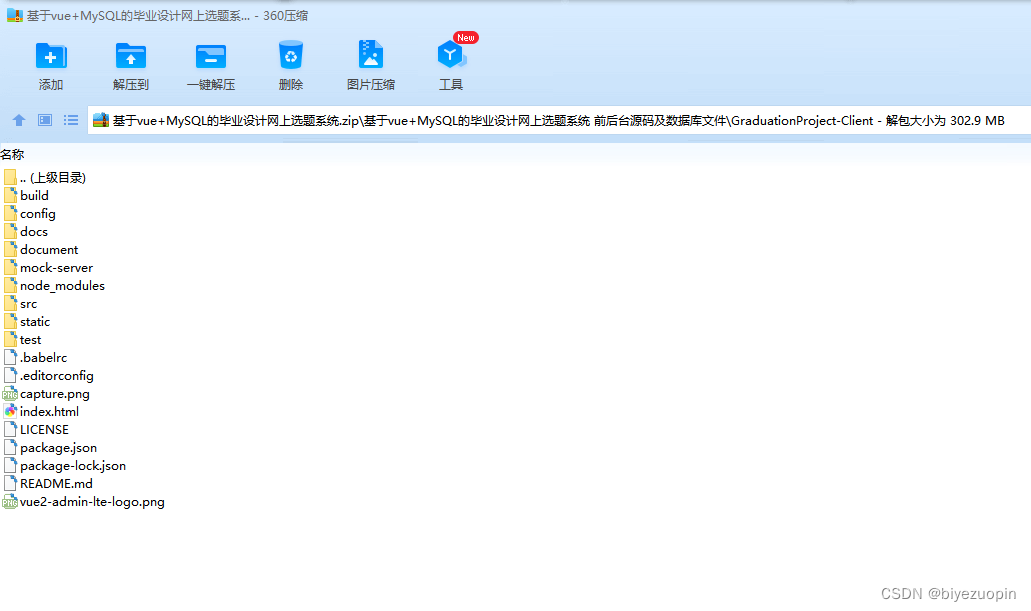Select the mock-server folder name

click(57, 268)
